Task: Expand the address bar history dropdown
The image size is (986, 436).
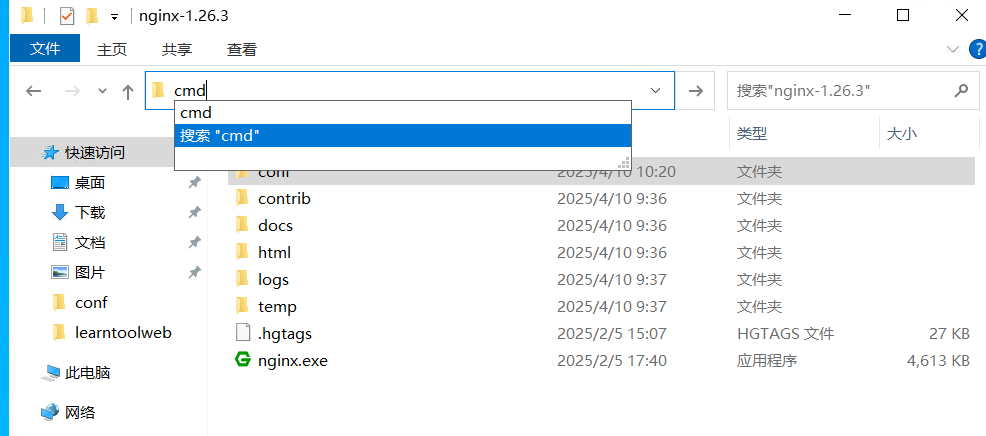Action: pyautogui.click(x=655, y=91)
